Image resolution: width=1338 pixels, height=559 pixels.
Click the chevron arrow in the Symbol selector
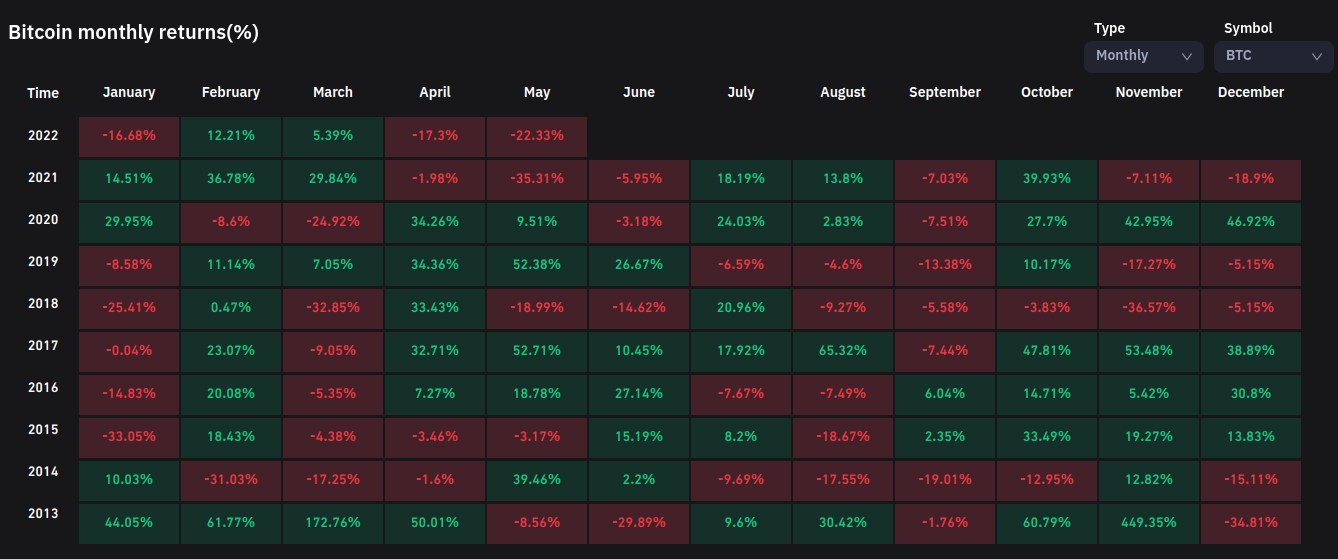(1317, 57)
